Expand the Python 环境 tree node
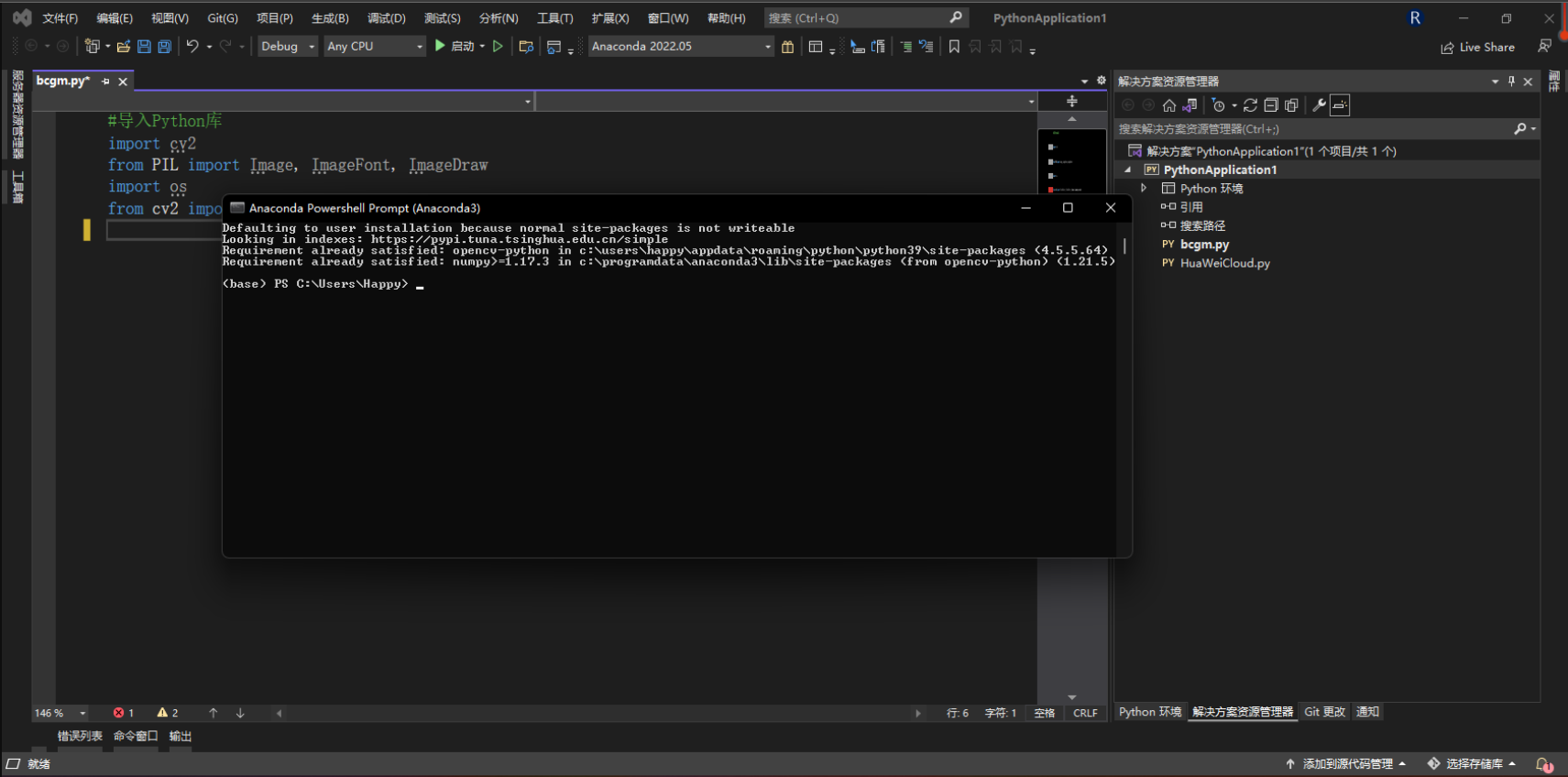1568x777 pixels. point(1144,188)
